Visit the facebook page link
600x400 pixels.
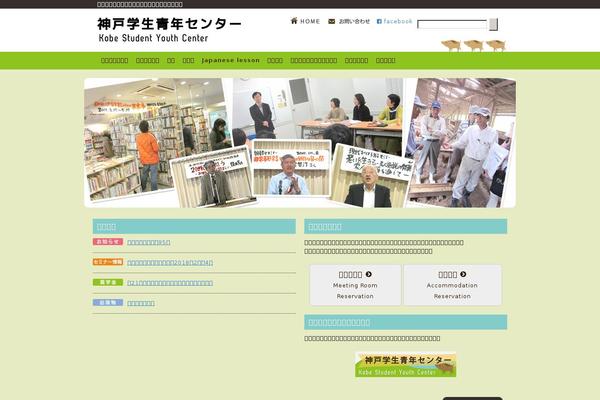(395, 21)
